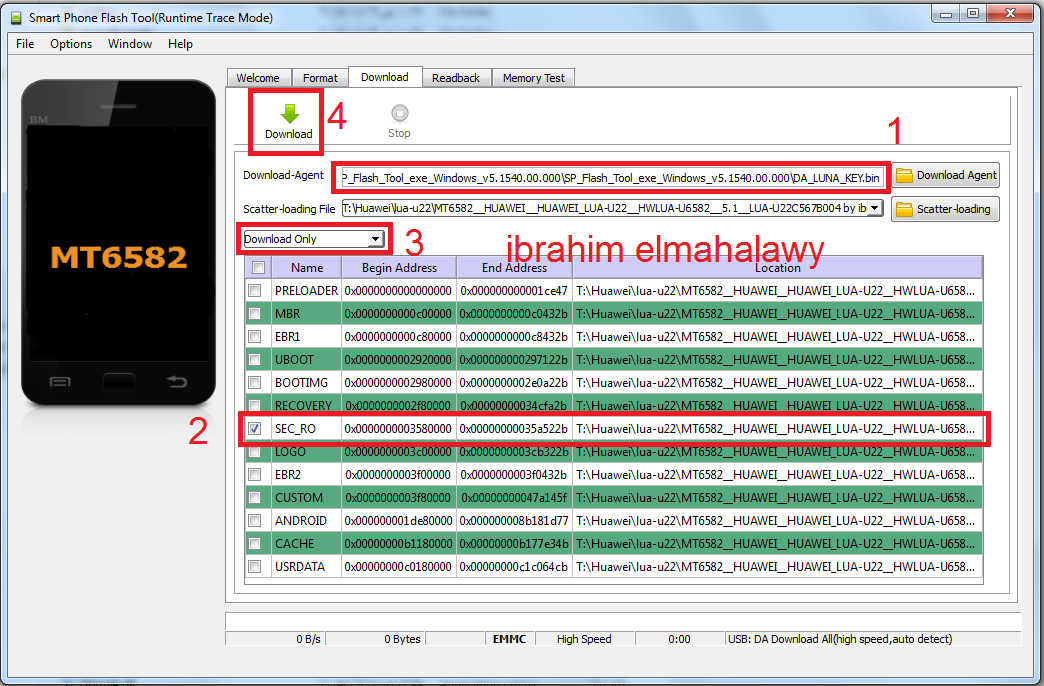
Task: Toggle the select-all checkbox in table header
Action: [x=258, y=268]
